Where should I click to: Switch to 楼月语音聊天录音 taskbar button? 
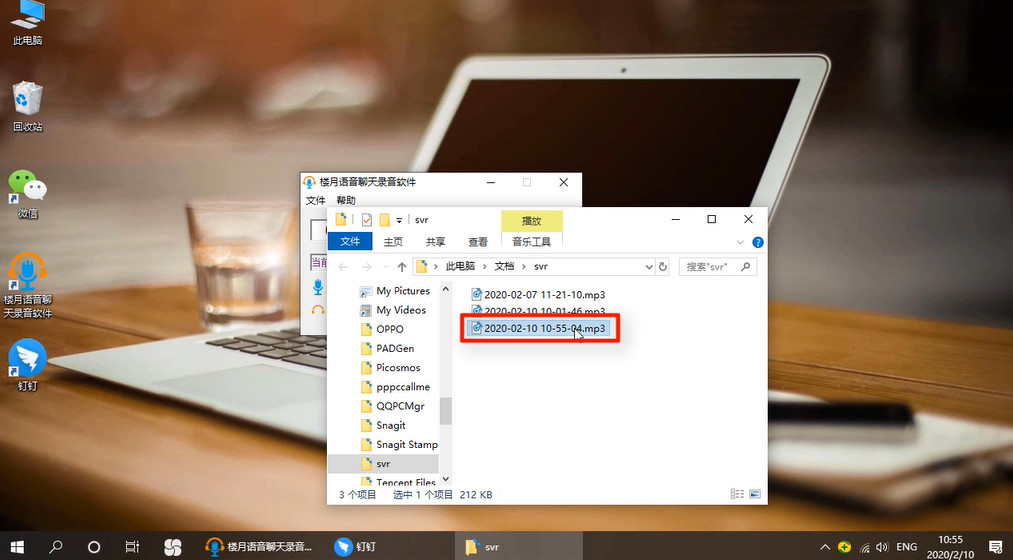(x=258, y=547)
